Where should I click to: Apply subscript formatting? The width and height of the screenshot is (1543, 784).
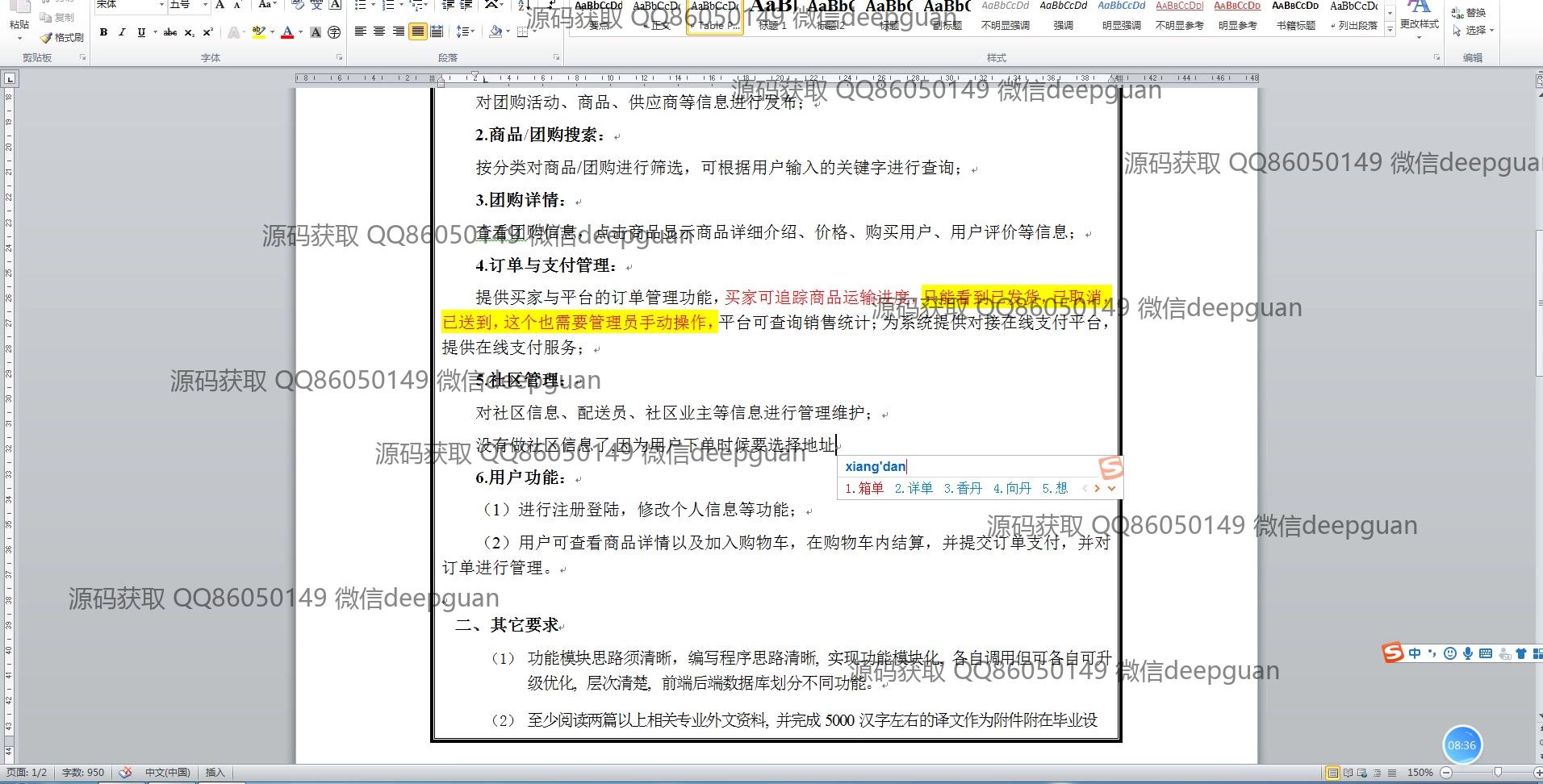coord(189,32)
